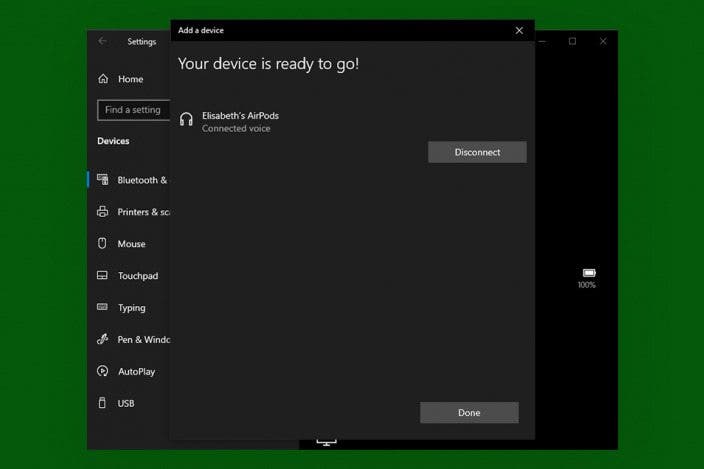Viewport: 704px width, 469px height.
Task: Close the Add a device dialog
Action: coord(519,31)
